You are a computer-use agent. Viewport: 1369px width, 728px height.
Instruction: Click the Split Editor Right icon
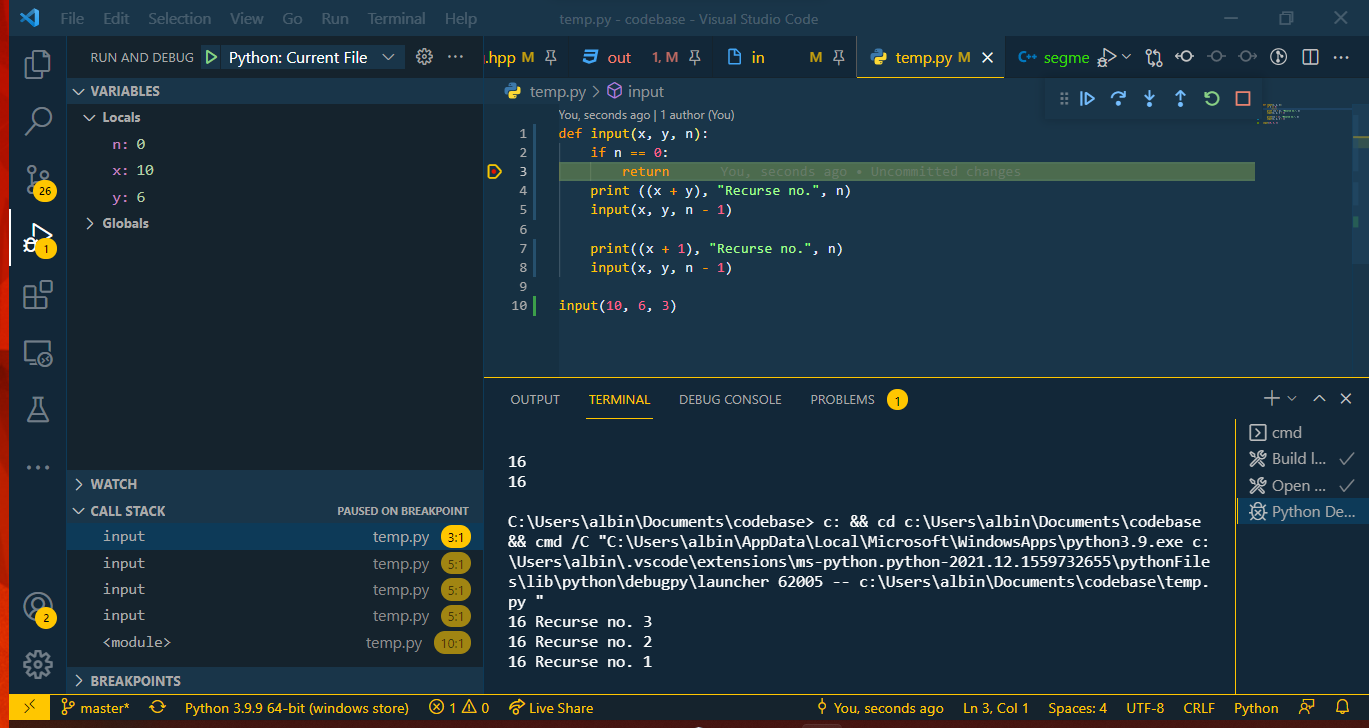point(1311,58)
